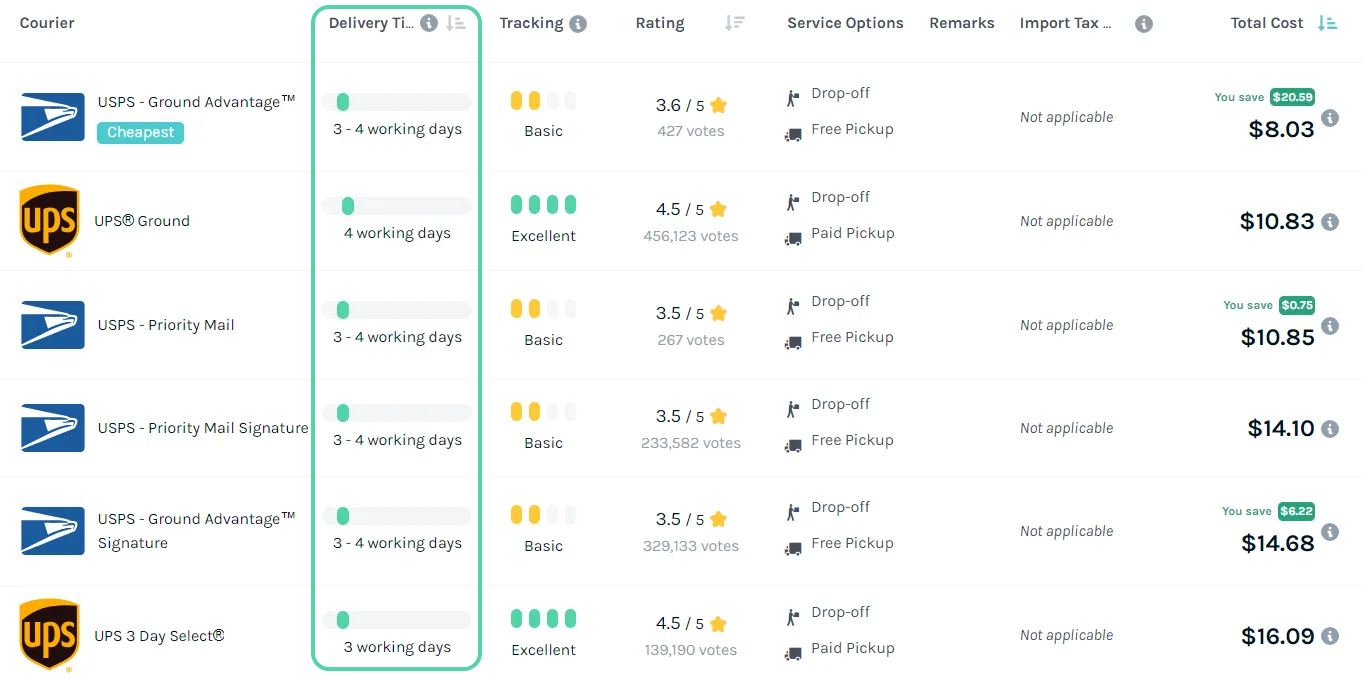Click the Remarks column header
The image size is (1363, 679).
point(962,23)
